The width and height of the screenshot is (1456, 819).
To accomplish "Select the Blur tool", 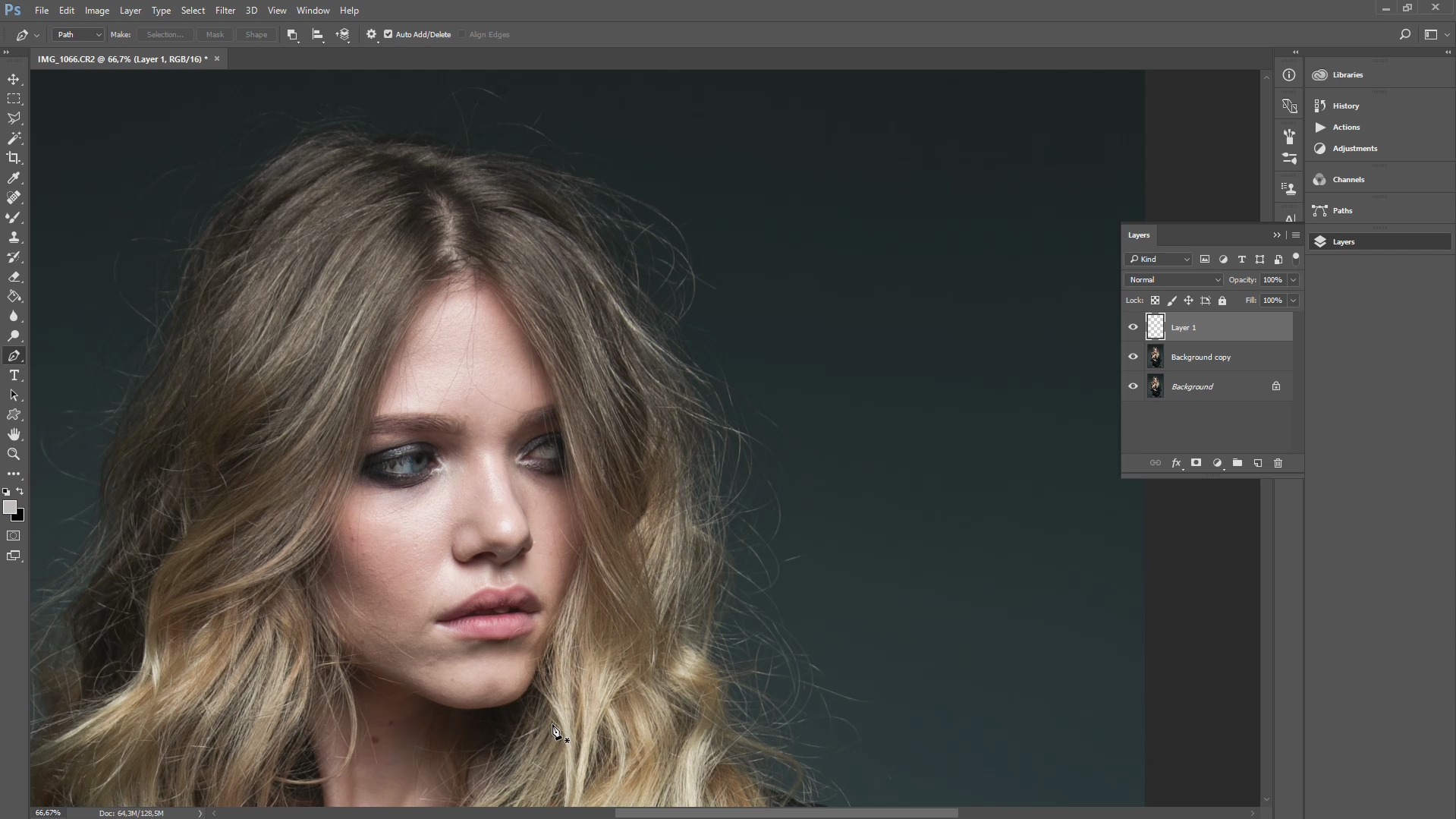I will (14, 316).
